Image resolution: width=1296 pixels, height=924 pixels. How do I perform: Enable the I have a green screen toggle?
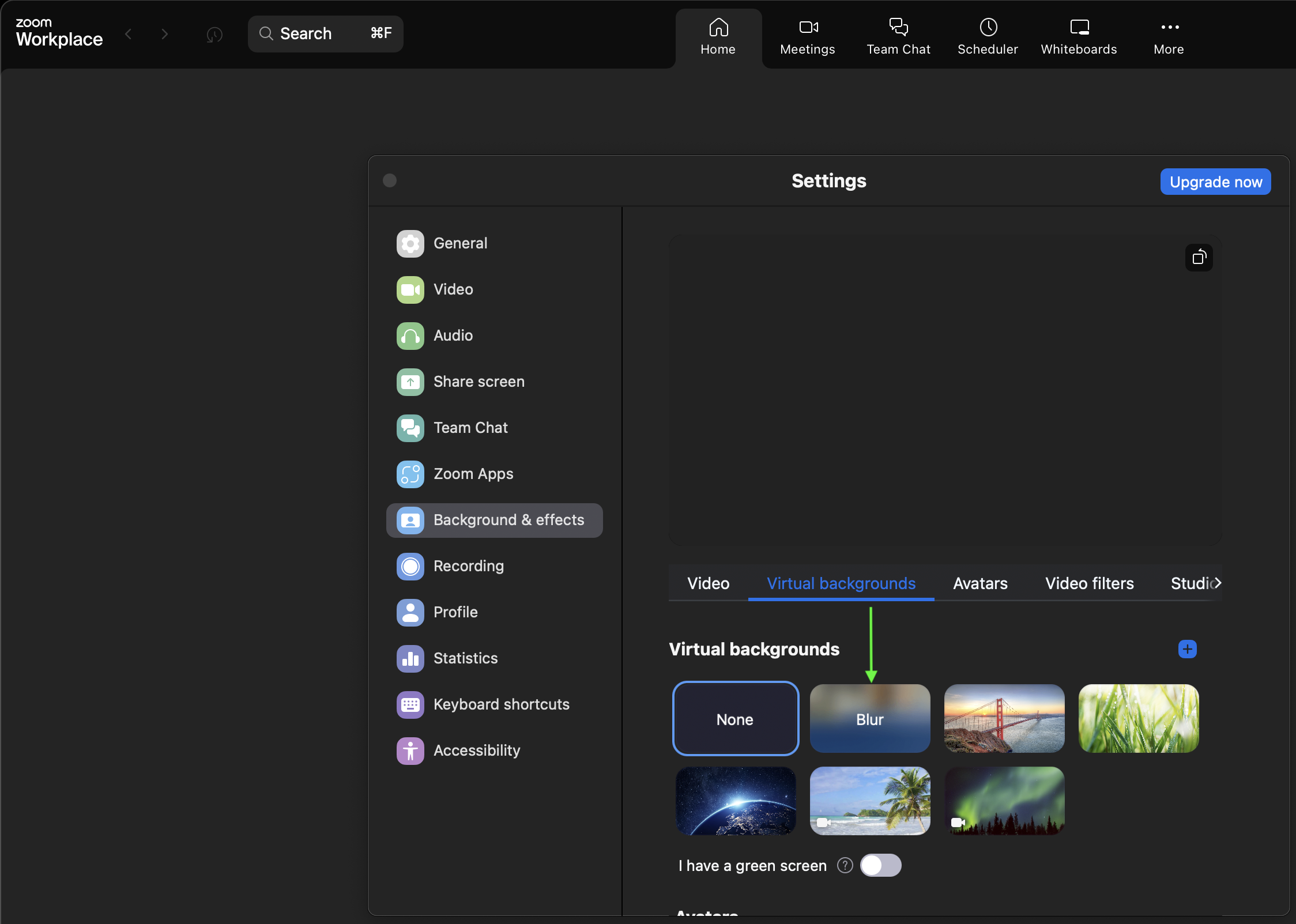pyautogui.click(x=880, y=865)
